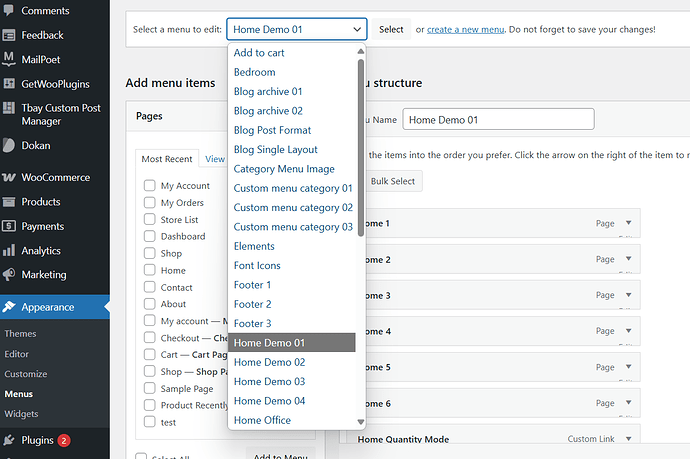690x459 pixels.
Task: Click the Analytics bar chart icon
Action: click(x=9, y=250)
